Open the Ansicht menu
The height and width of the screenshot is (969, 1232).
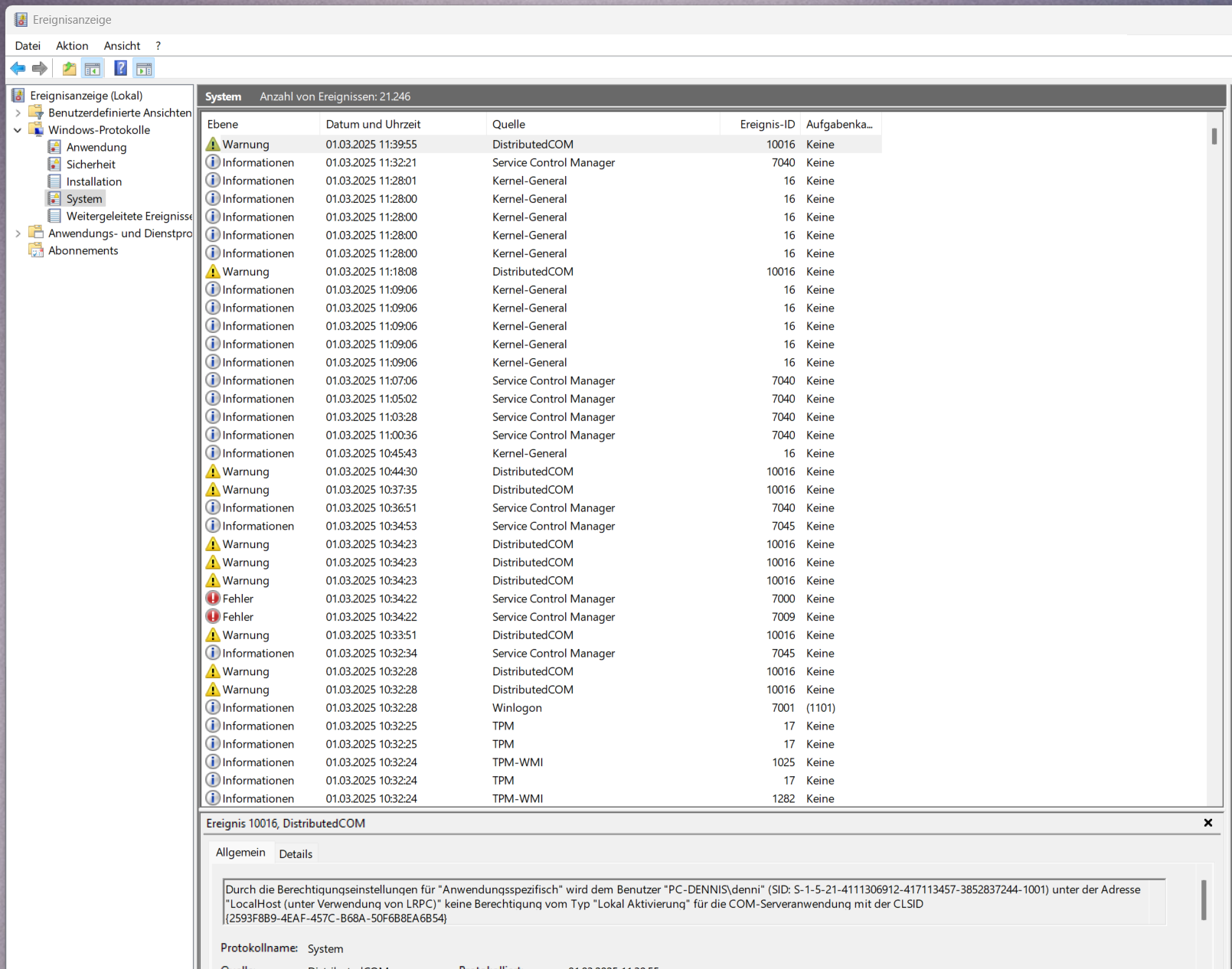click(122, 46)
